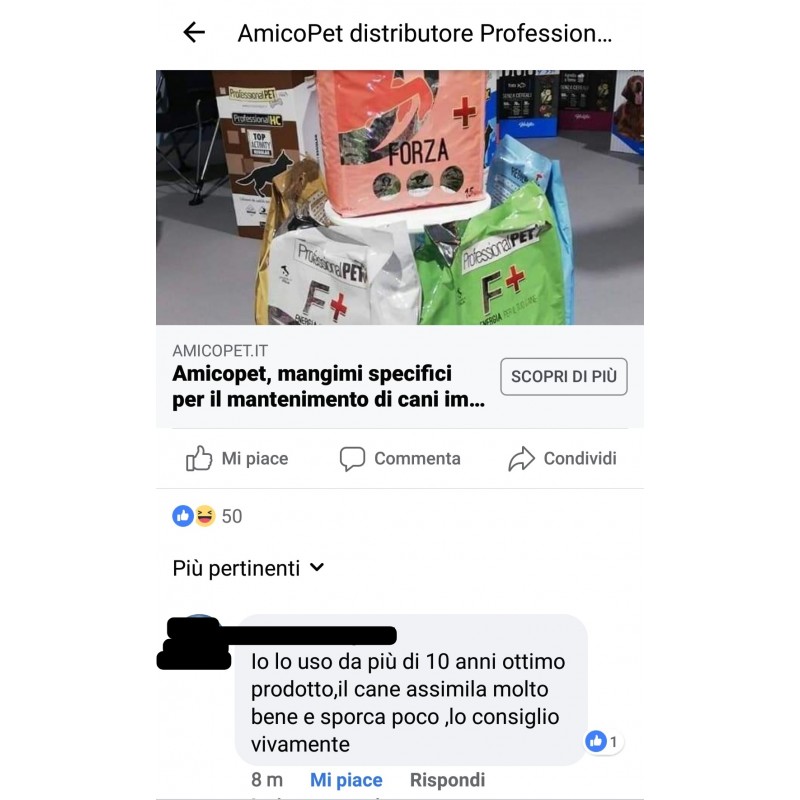Viewport: 800px width, 800px height.
Task: Tap the comment text bubble
Action: (411, 690)
